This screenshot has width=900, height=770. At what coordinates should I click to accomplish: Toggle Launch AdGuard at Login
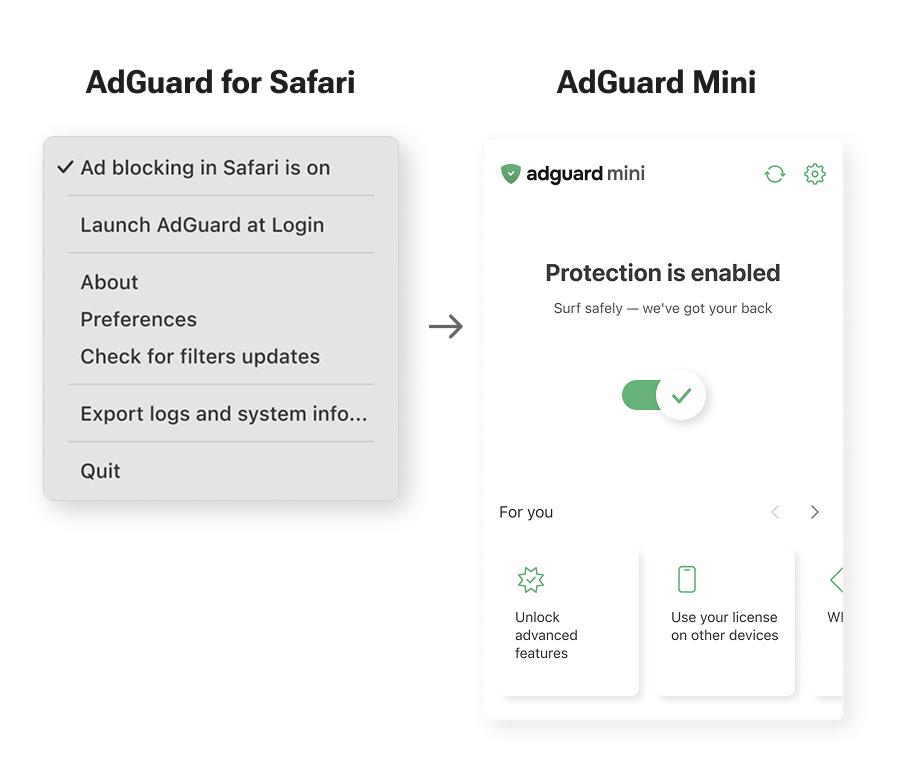pyautogui.click(x=202, y=225)
